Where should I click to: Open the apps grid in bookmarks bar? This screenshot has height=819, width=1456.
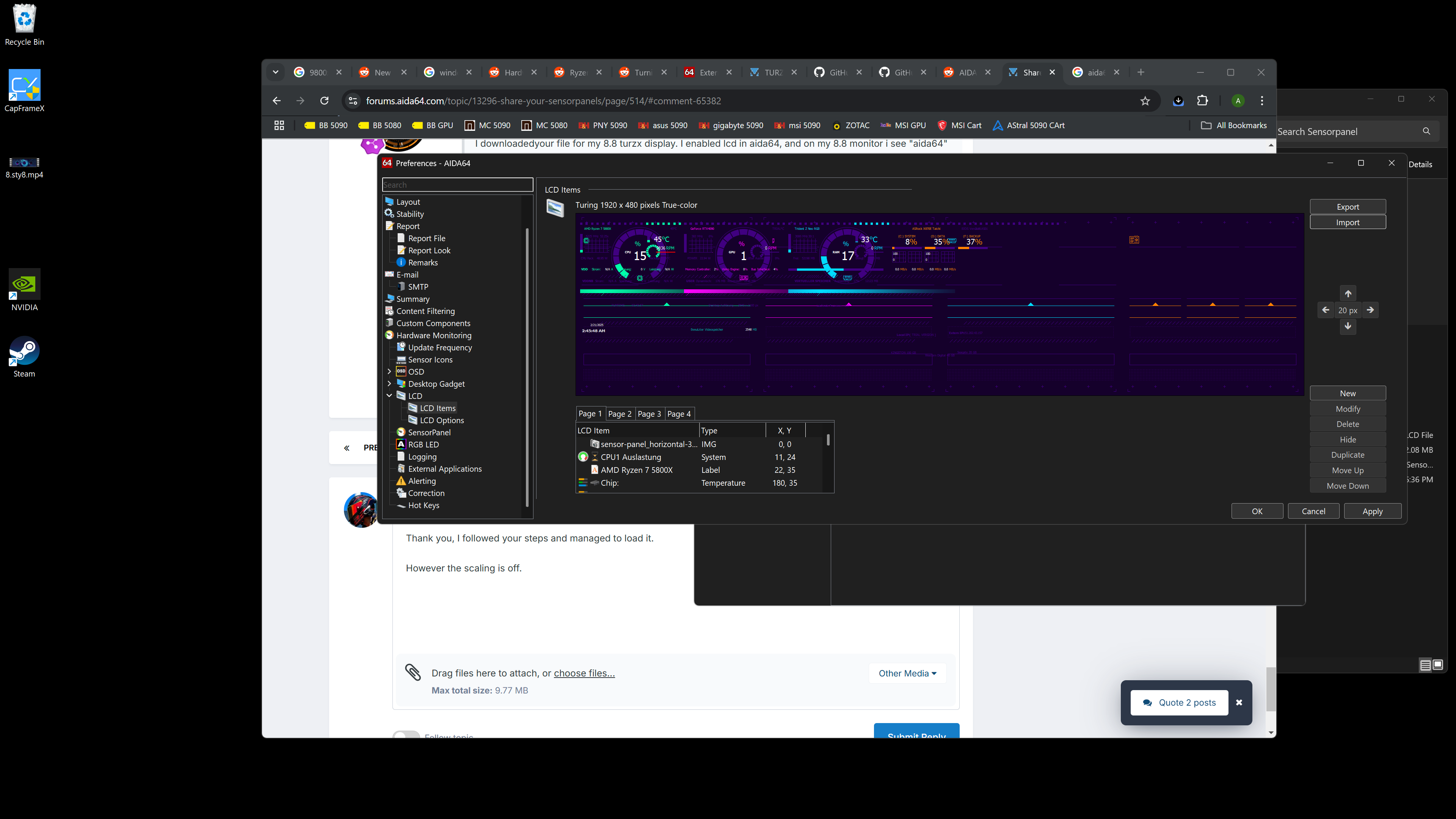point(279,126)
